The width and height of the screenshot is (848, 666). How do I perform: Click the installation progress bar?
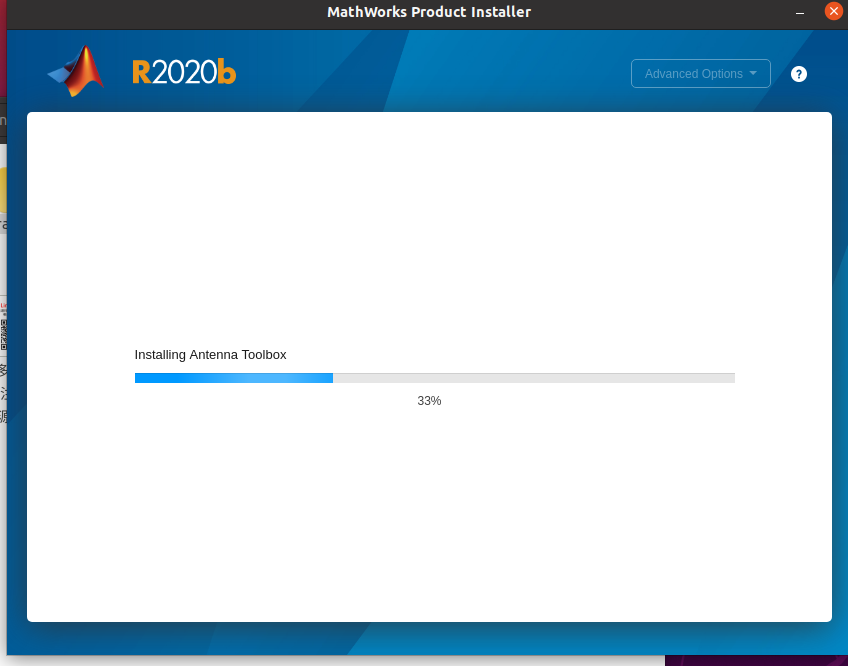tap(435, 378)
